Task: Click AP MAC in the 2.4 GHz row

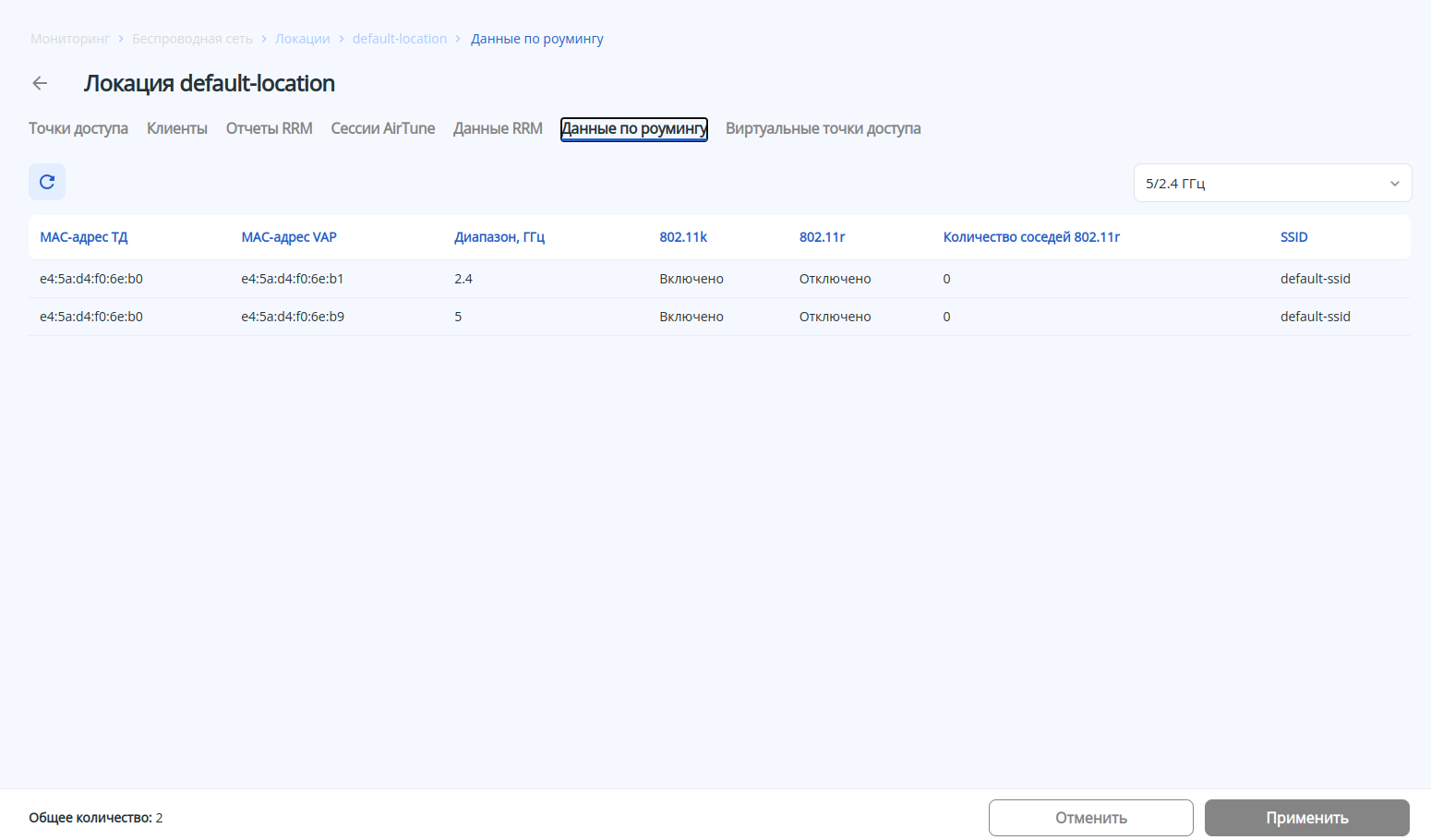Action: tap(91, 279)
